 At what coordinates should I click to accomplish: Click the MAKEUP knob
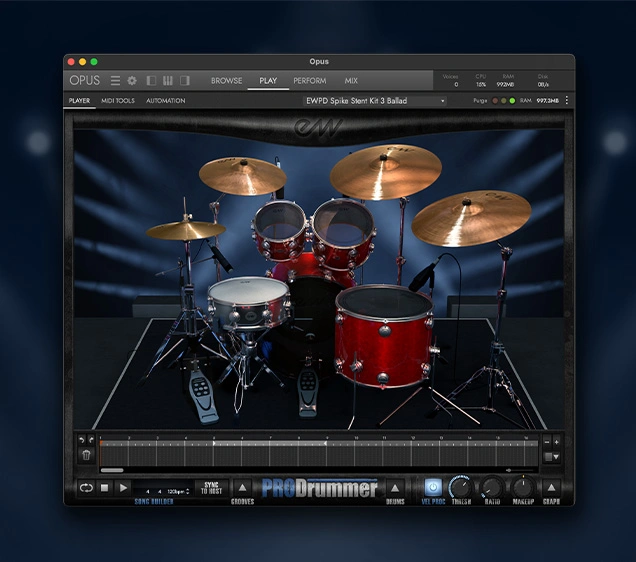click(x=523, y=487)
